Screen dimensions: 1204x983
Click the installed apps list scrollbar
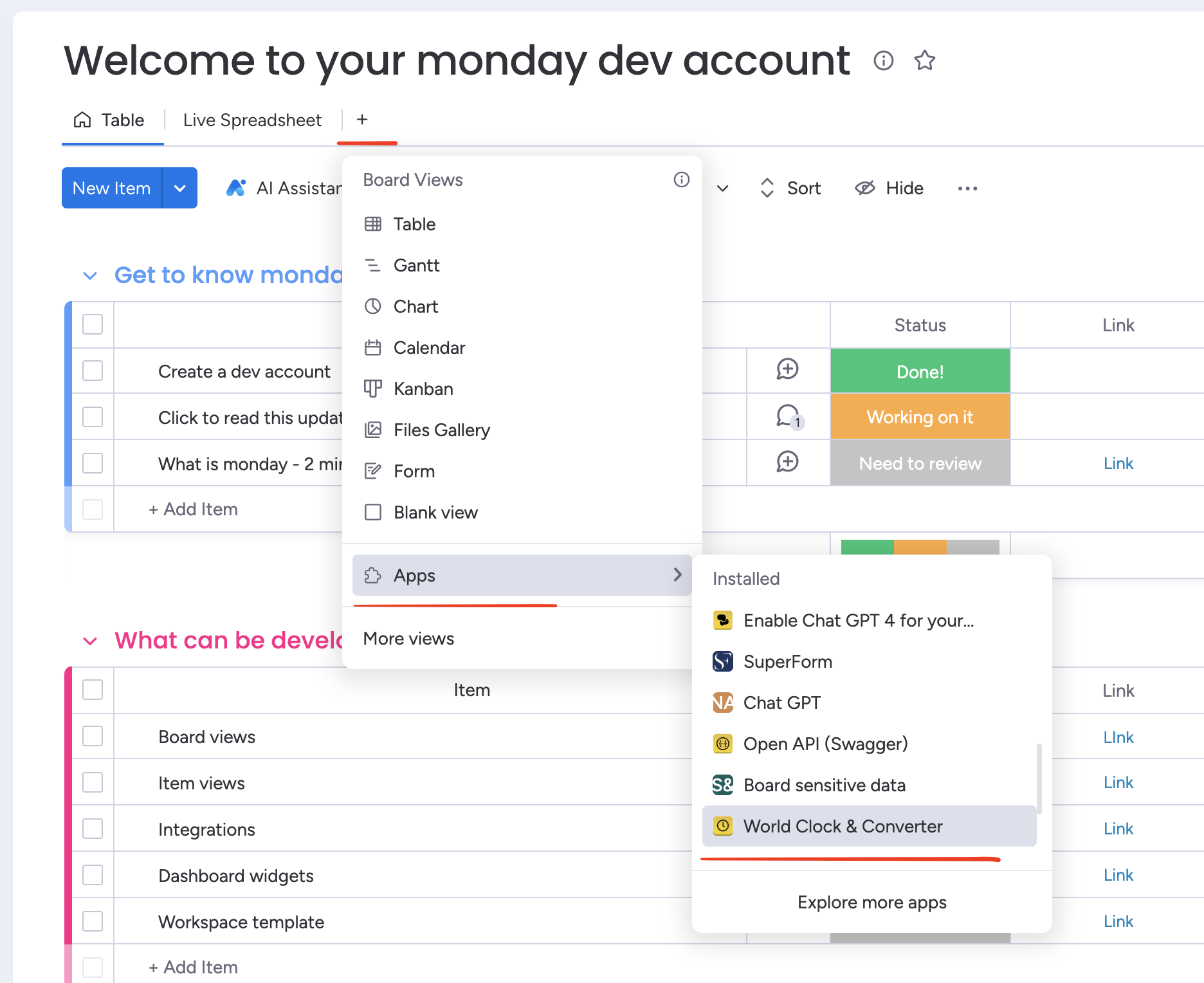(x=1039, y=780)
